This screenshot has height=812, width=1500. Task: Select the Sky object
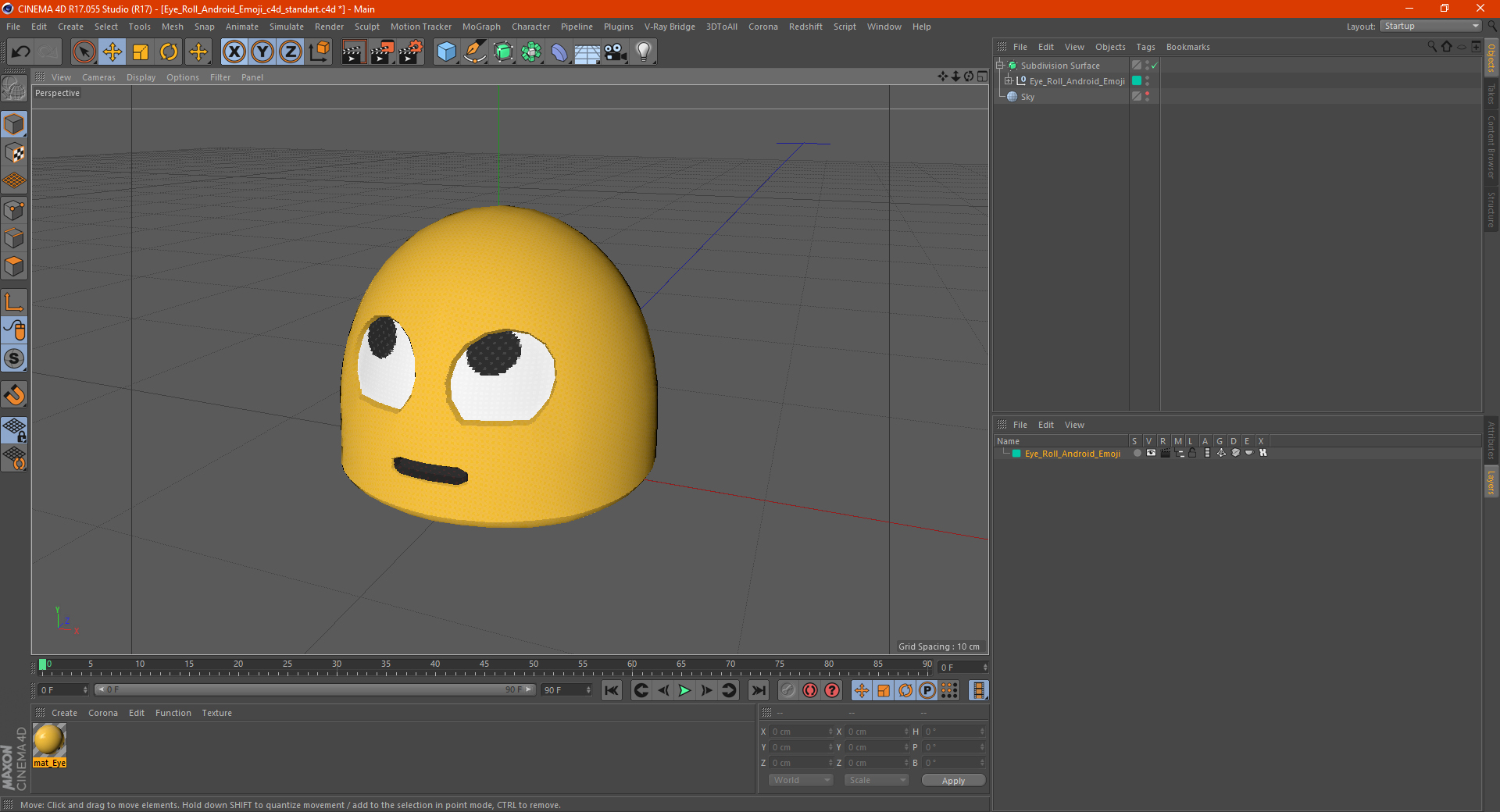1027,97
